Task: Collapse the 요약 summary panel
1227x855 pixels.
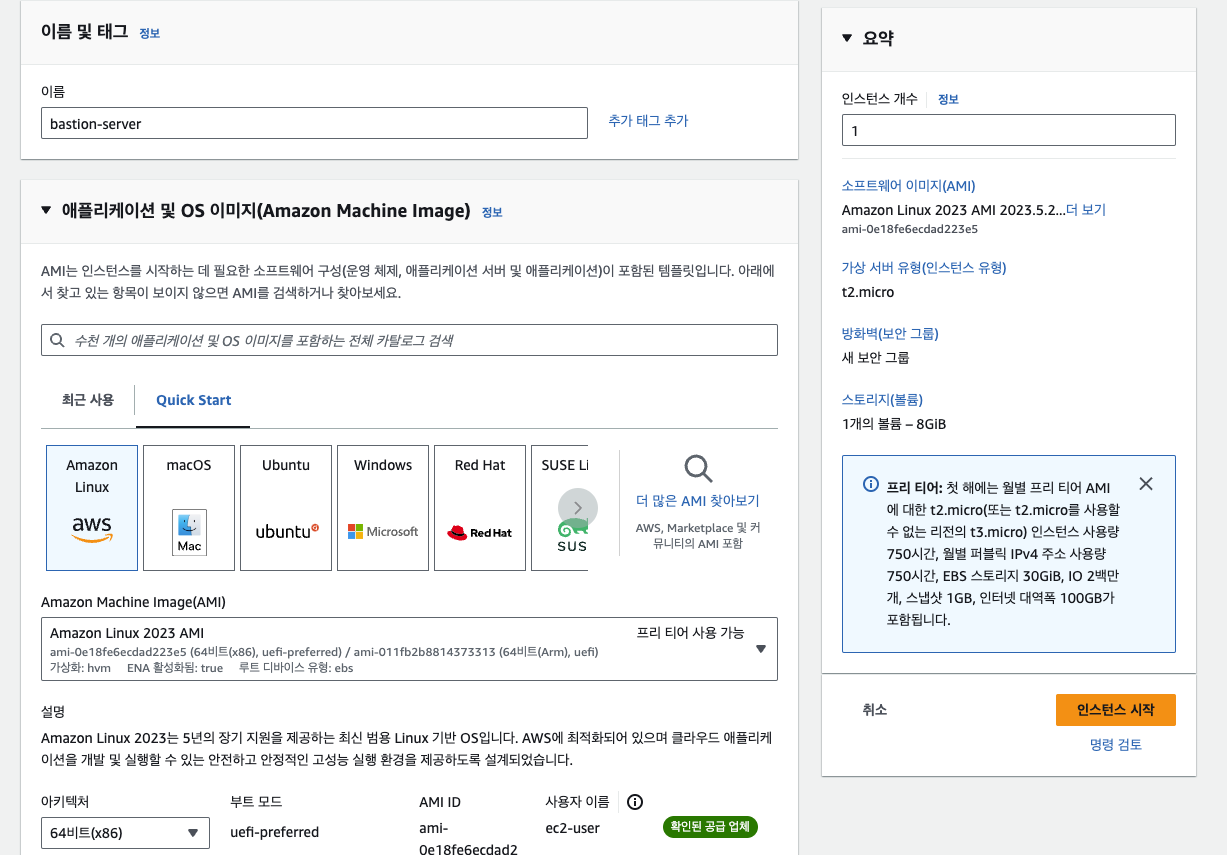Action: coord(848,38)
